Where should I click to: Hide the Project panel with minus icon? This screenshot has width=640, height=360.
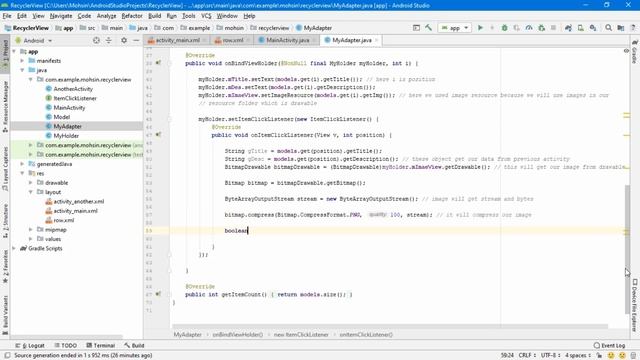click(x=136, y=40)
